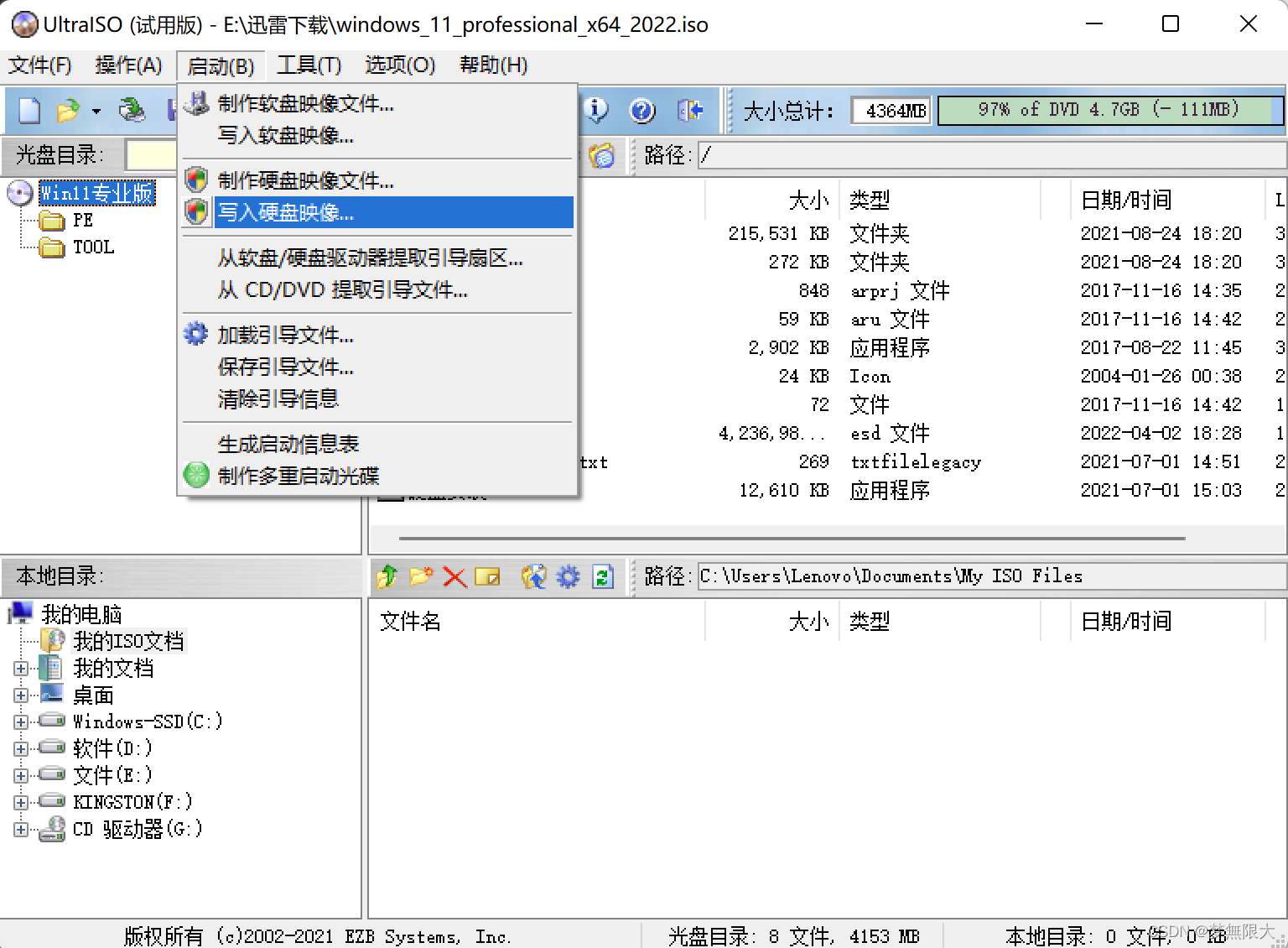Click the globe folder icon beside the disc path
Viewport: 1288px width, 948px height.
pyautogui.click(x=601, y=155)
